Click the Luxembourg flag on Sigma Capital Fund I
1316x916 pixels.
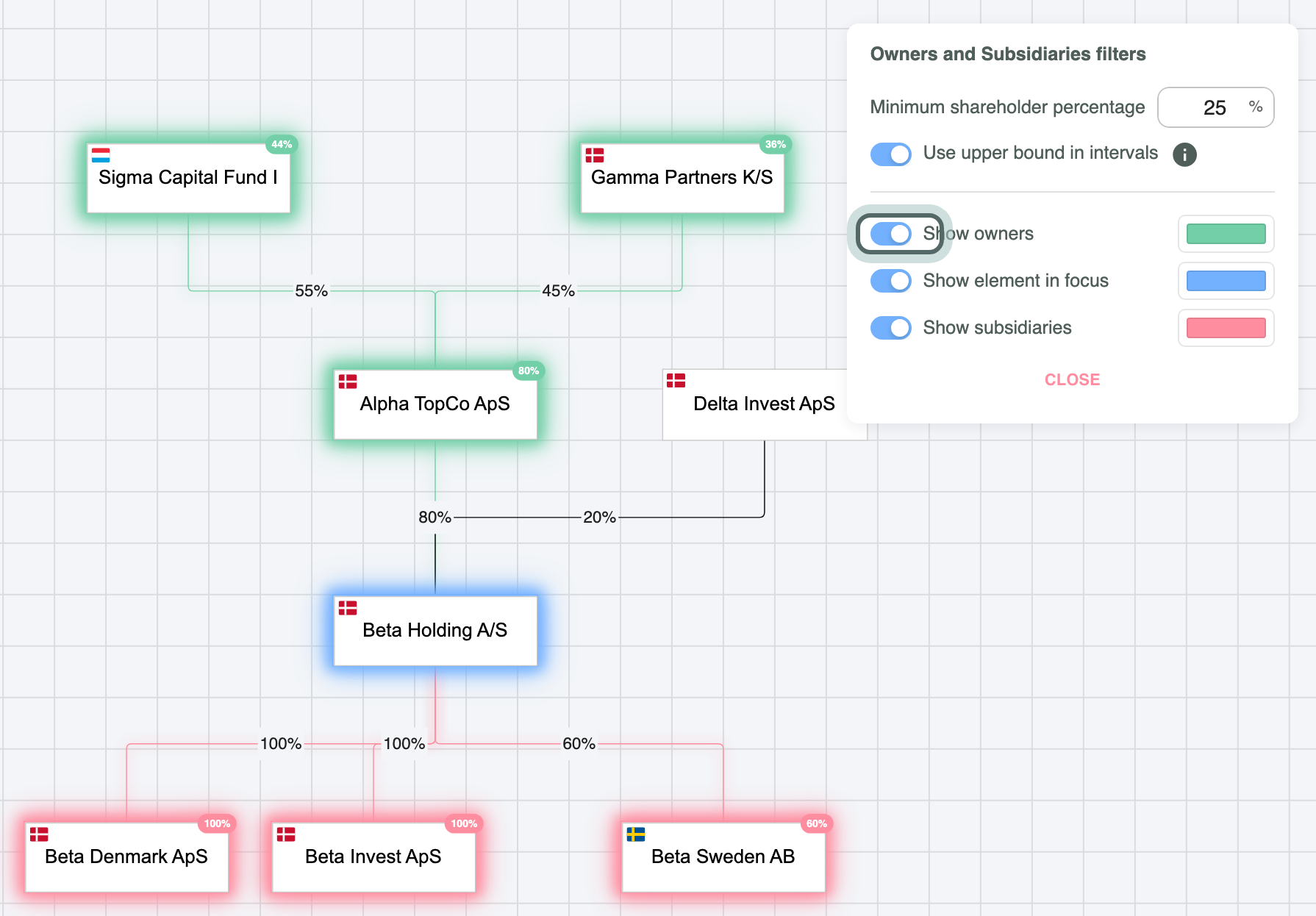click(101, 155)
